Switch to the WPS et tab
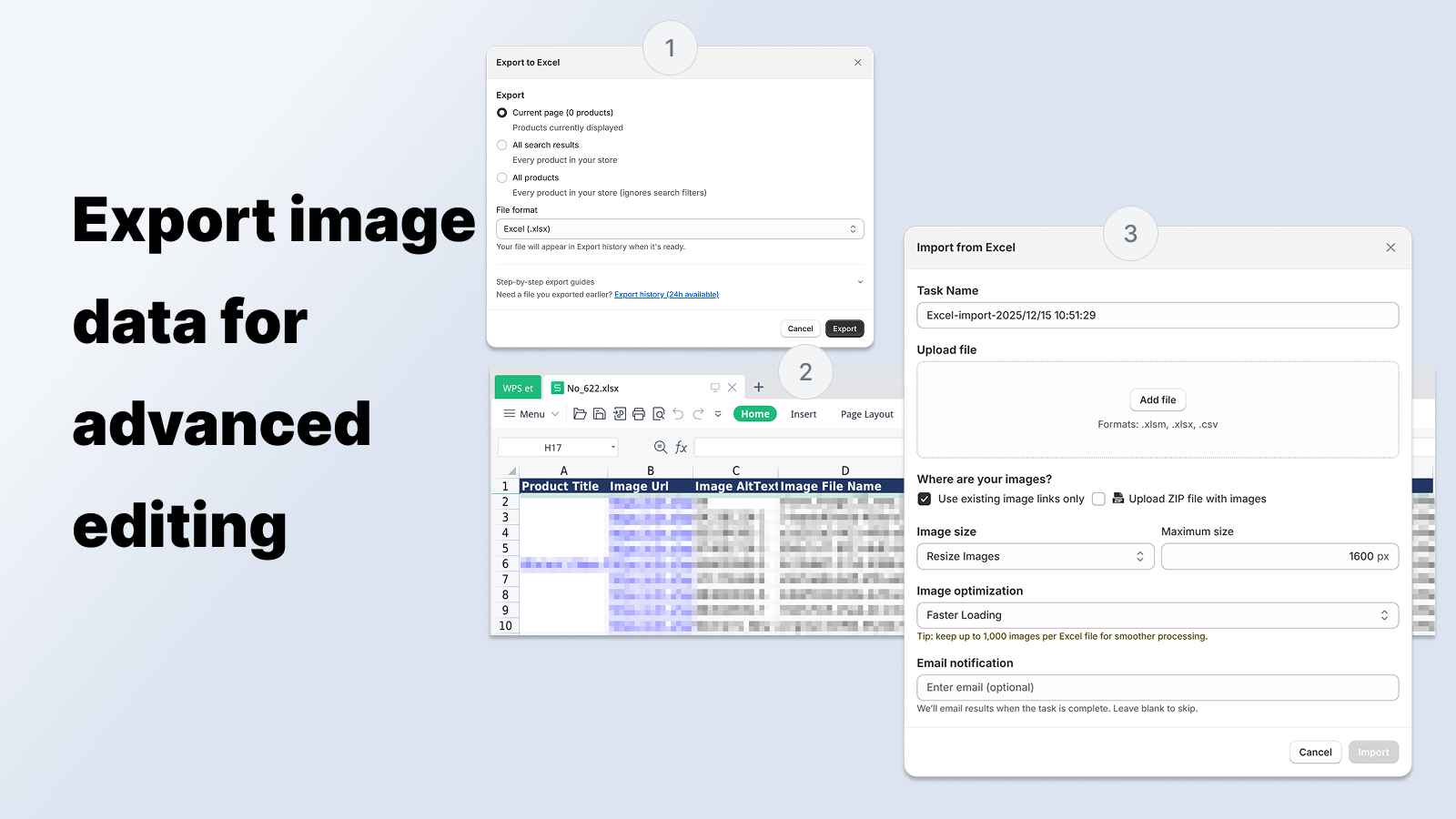The height and width of the screenshot is (819, 1456). tap(518, 388)
